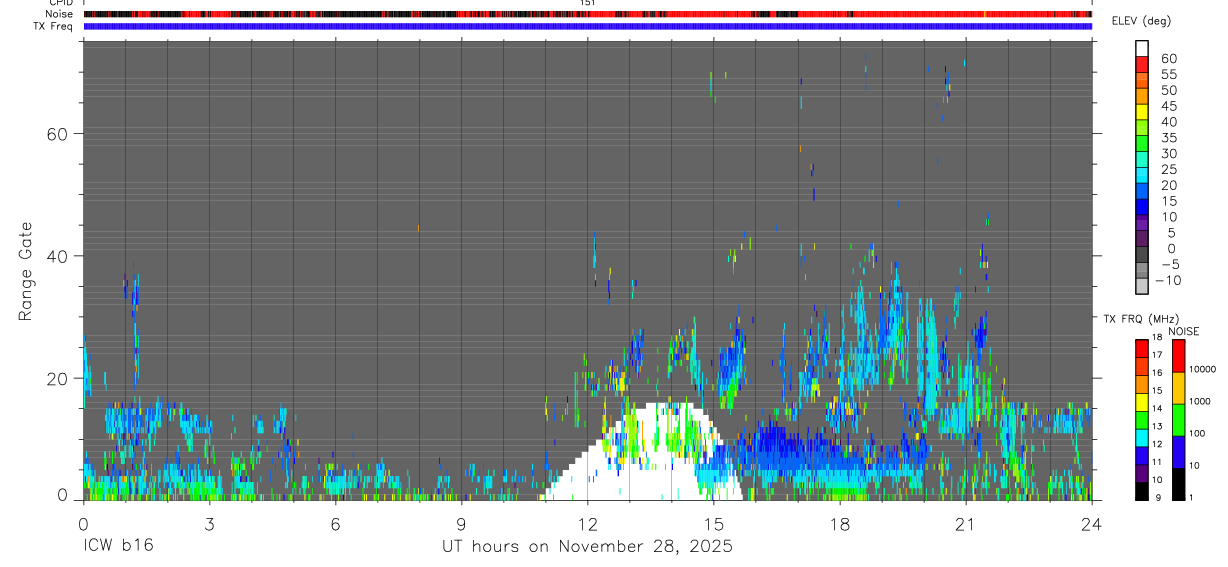Click the x-axis tick label '3'
The width and height of the screenshot is (1228, 567).
coord(209,523)
